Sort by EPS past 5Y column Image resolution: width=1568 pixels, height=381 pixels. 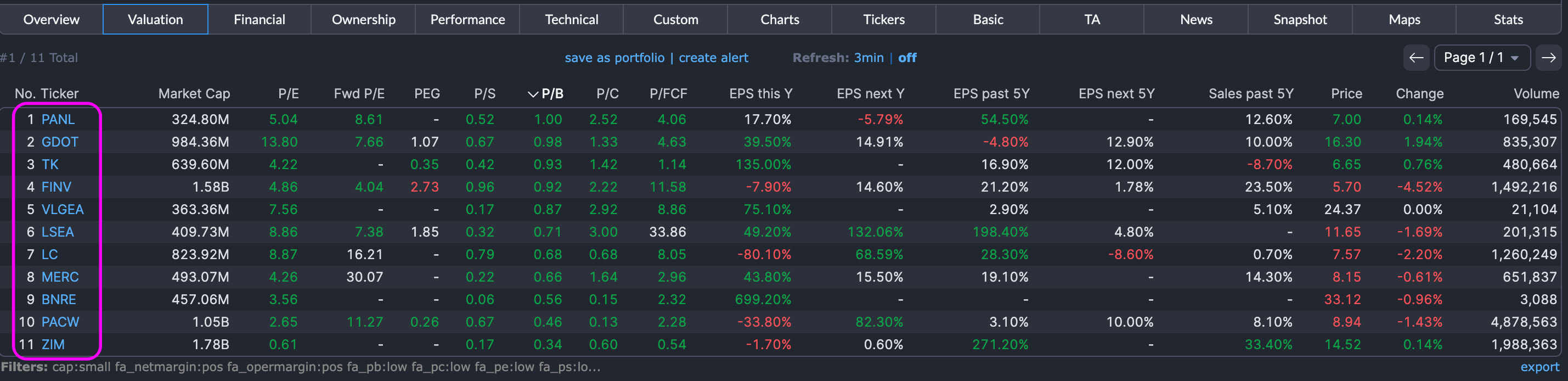coord(991,94)
